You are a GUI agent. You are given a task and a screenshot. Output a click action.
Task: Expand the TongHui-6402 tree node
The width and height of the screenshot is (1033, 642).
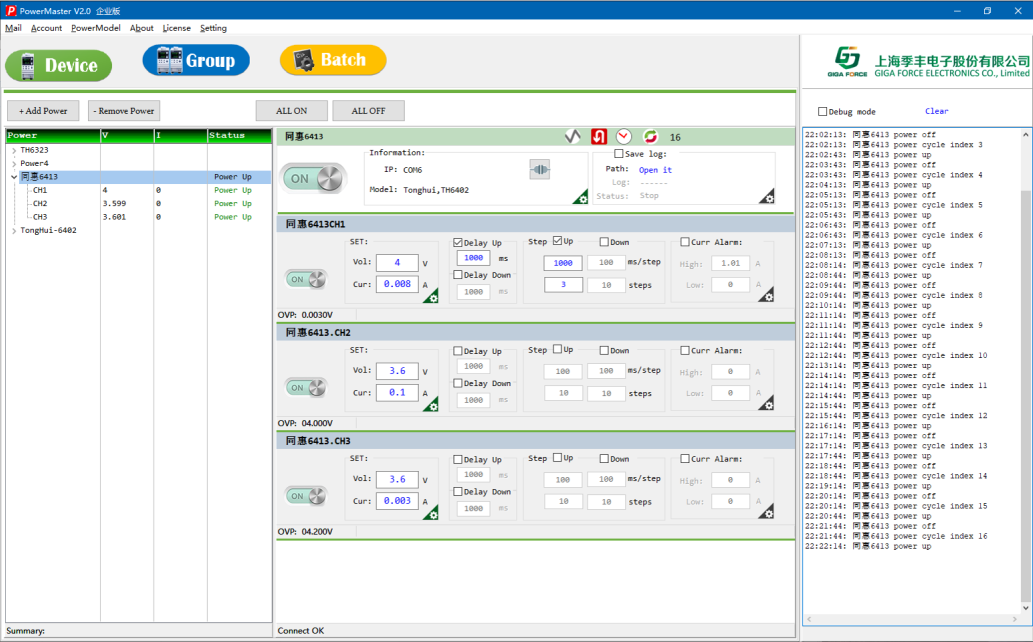14,231
